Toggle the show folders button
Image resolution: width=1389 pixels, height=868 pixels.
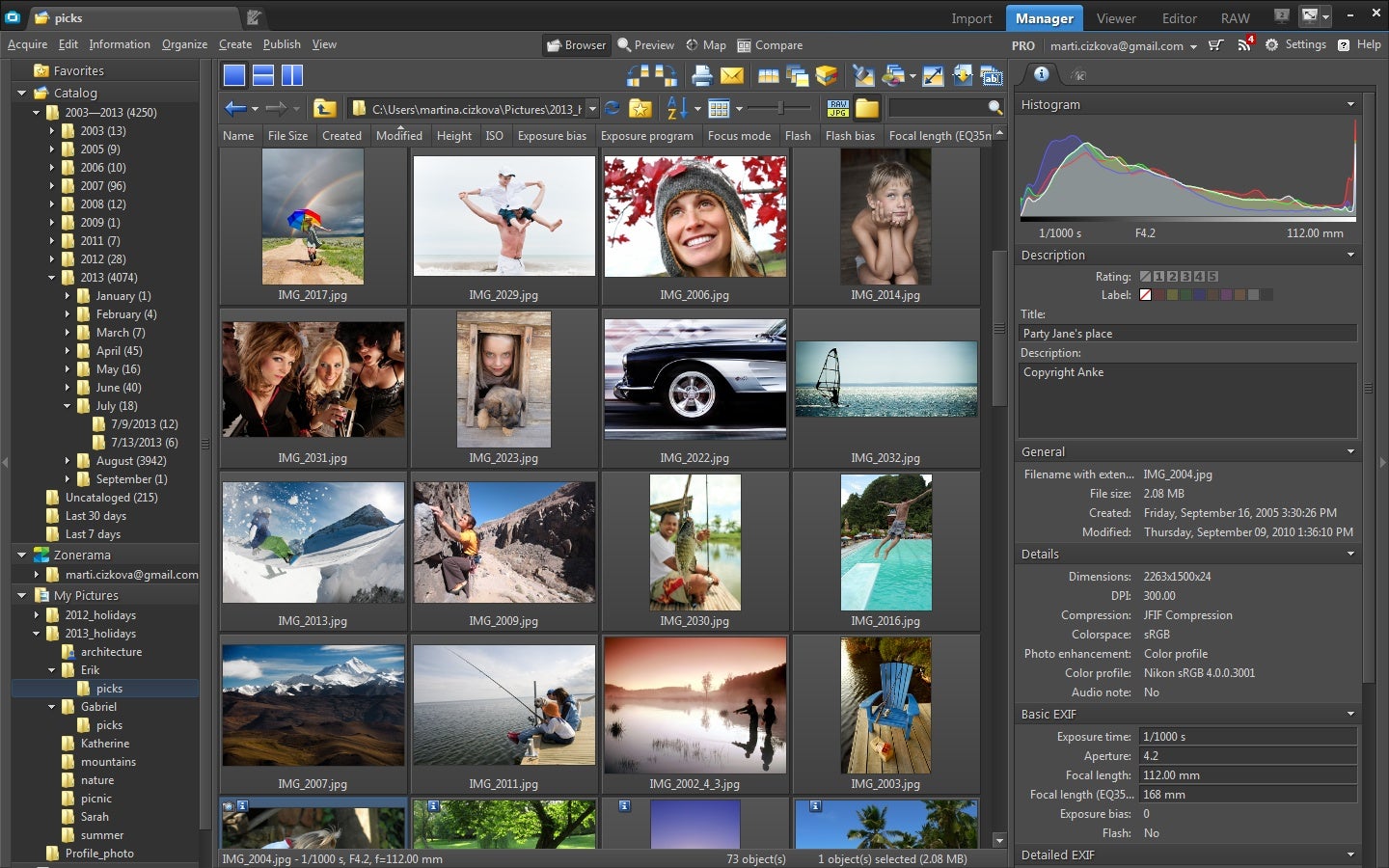tap(867, 108)
